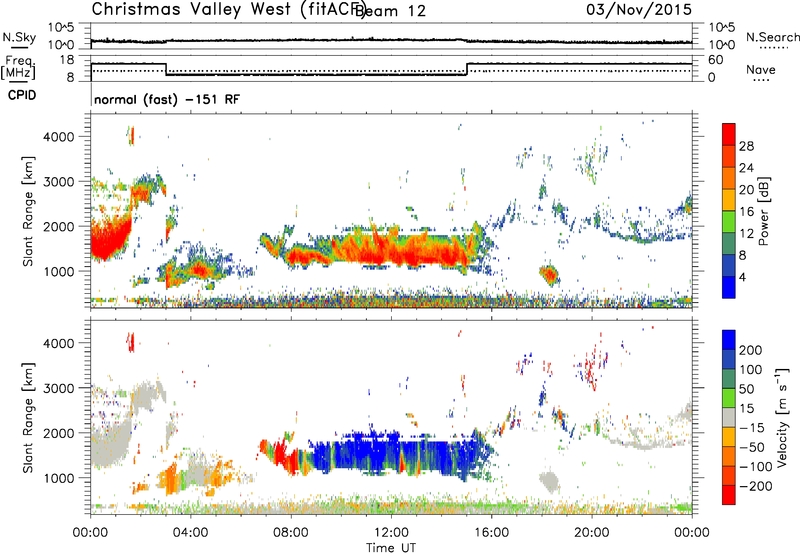Viewport: 800px width, 554px height.
Task: Click the velocity panel 'Slant Range [km]' label
Action: 28,417
